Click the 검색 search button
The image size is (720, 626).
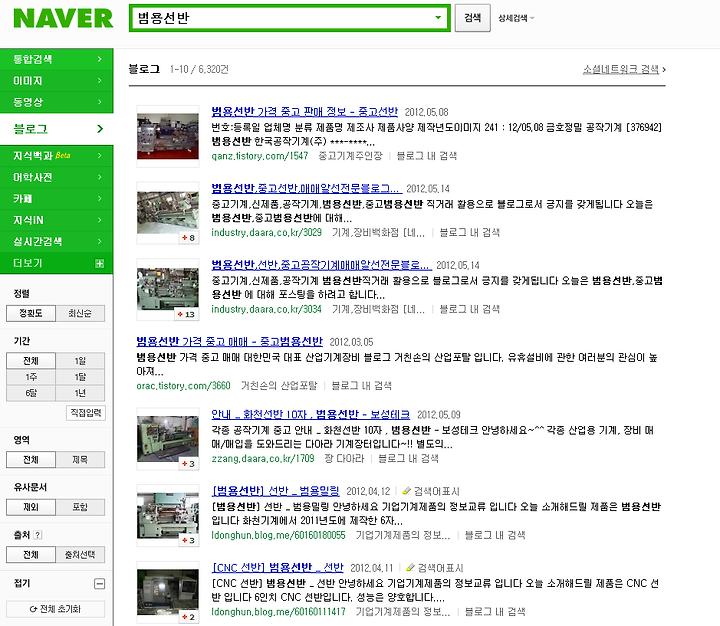(472, 18)
